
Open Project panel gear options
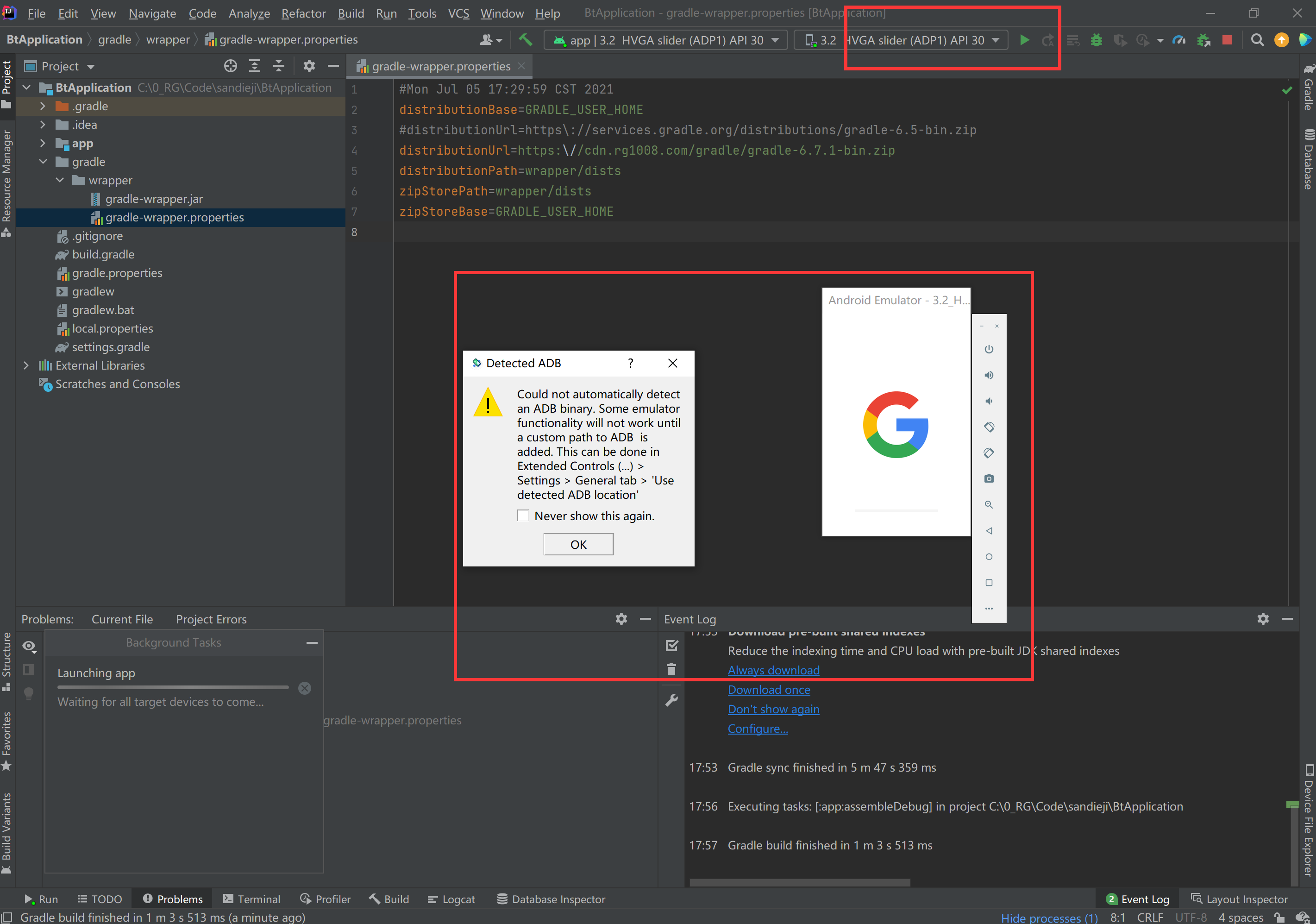click(x=309, y=67)
